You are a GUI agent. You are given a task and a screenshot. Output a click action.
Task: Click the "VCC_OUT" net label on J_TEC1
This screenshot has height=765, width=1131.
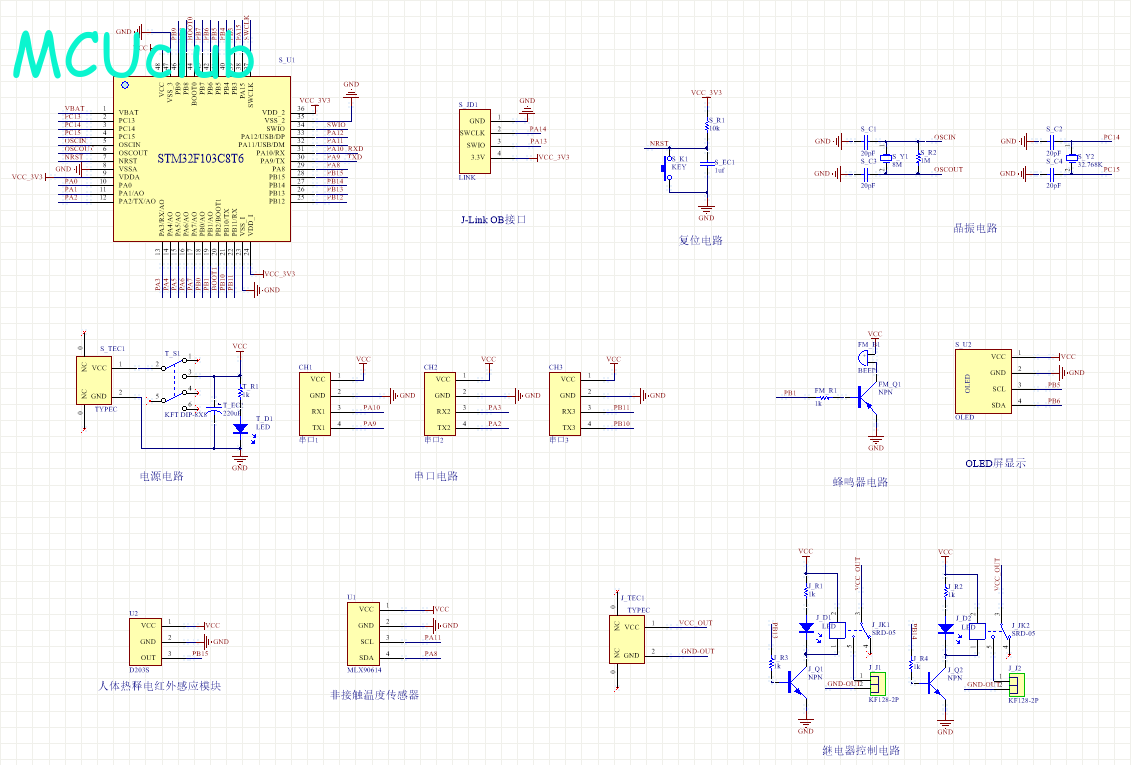click(x=695, y=622)
